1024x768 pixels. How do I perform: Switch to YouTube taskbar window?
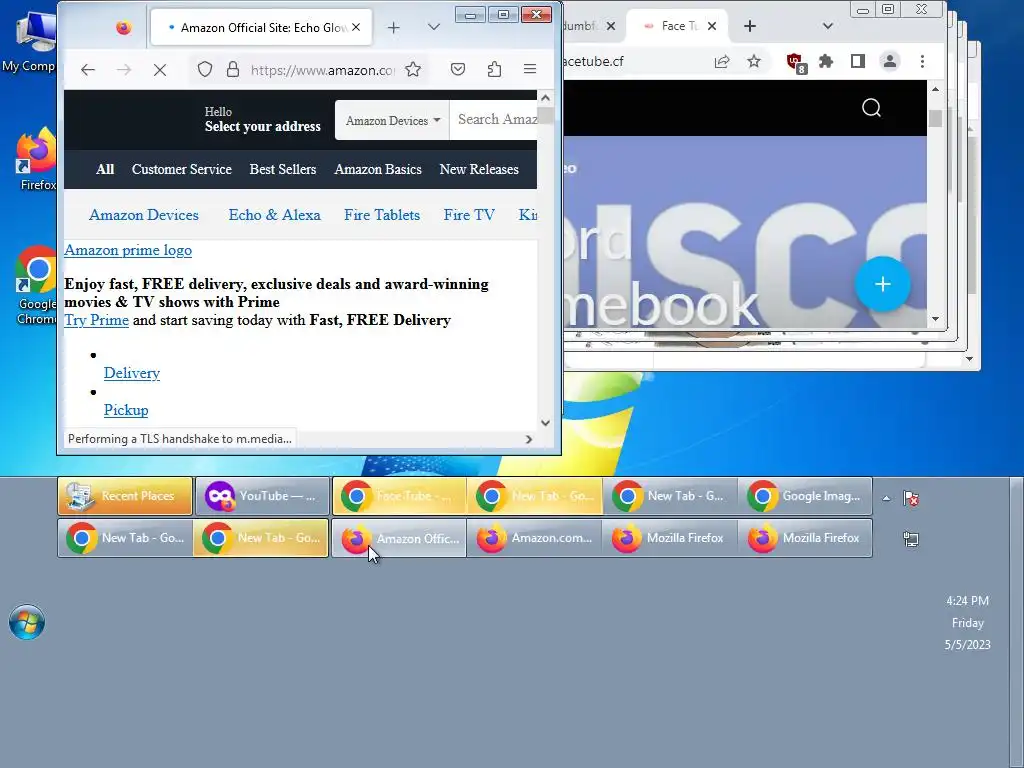(262, 496)
